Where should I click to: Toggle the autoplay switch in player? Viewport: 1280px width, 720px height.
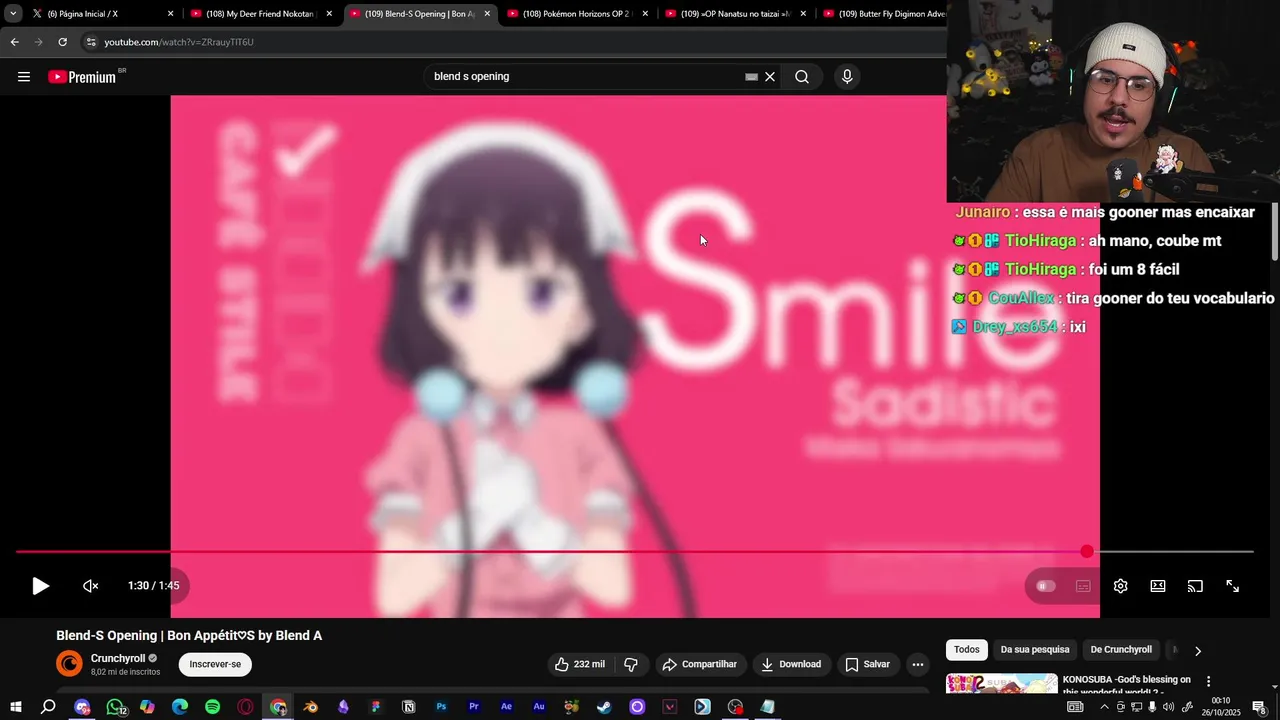(1046, 586)
